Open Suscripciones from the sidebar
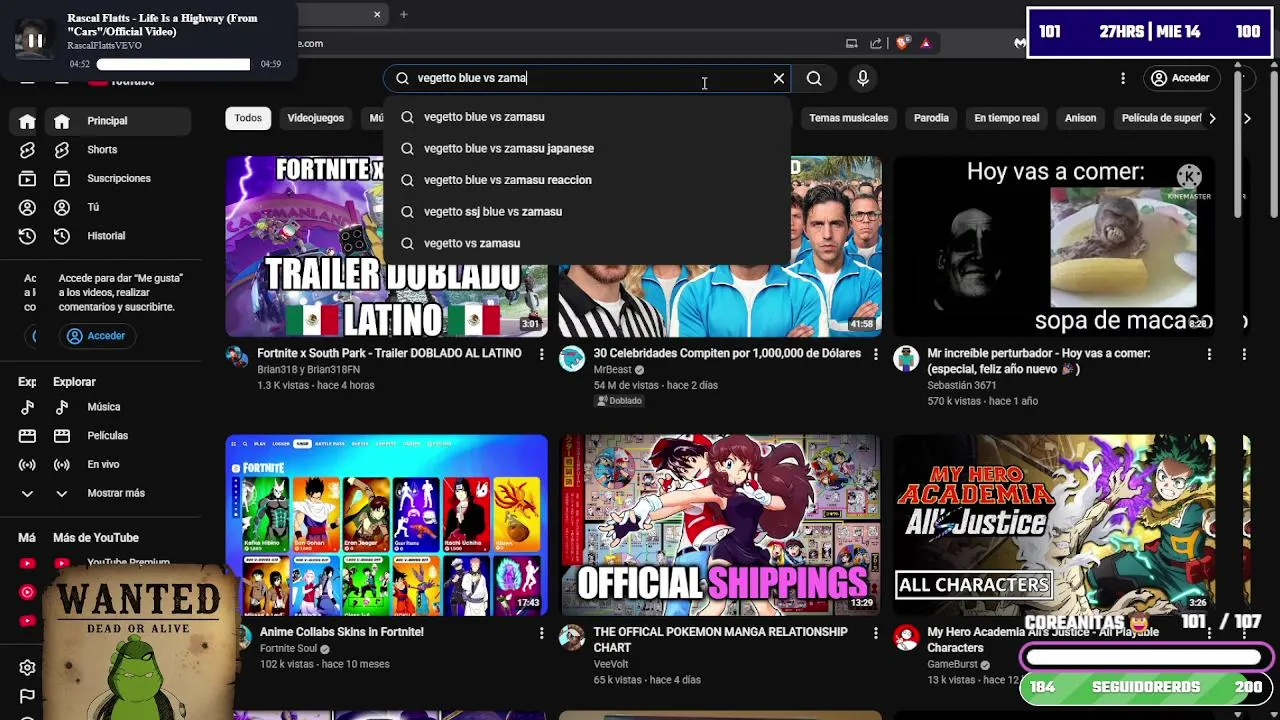This screenshot has height=720, width=1280. click(x=118, y=178)
